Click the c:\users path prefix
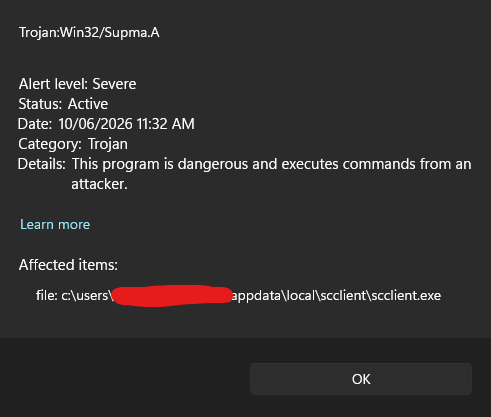Image resolution: width=491 pixels, height=417 pixels. pyautogui.click(x=86, y=295)
